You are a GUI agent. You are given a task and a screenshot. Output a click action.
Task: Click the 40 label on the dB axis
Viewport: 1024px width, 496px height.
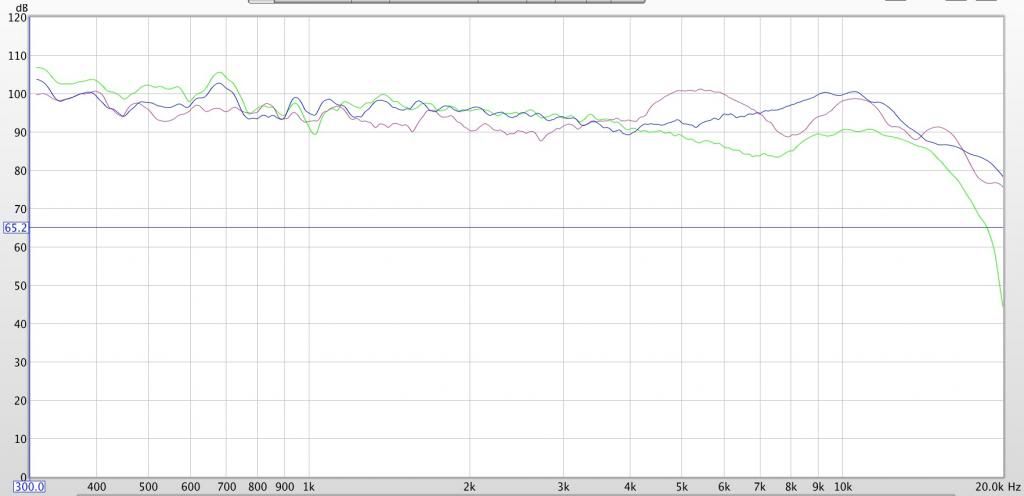[x=22, y=324]
